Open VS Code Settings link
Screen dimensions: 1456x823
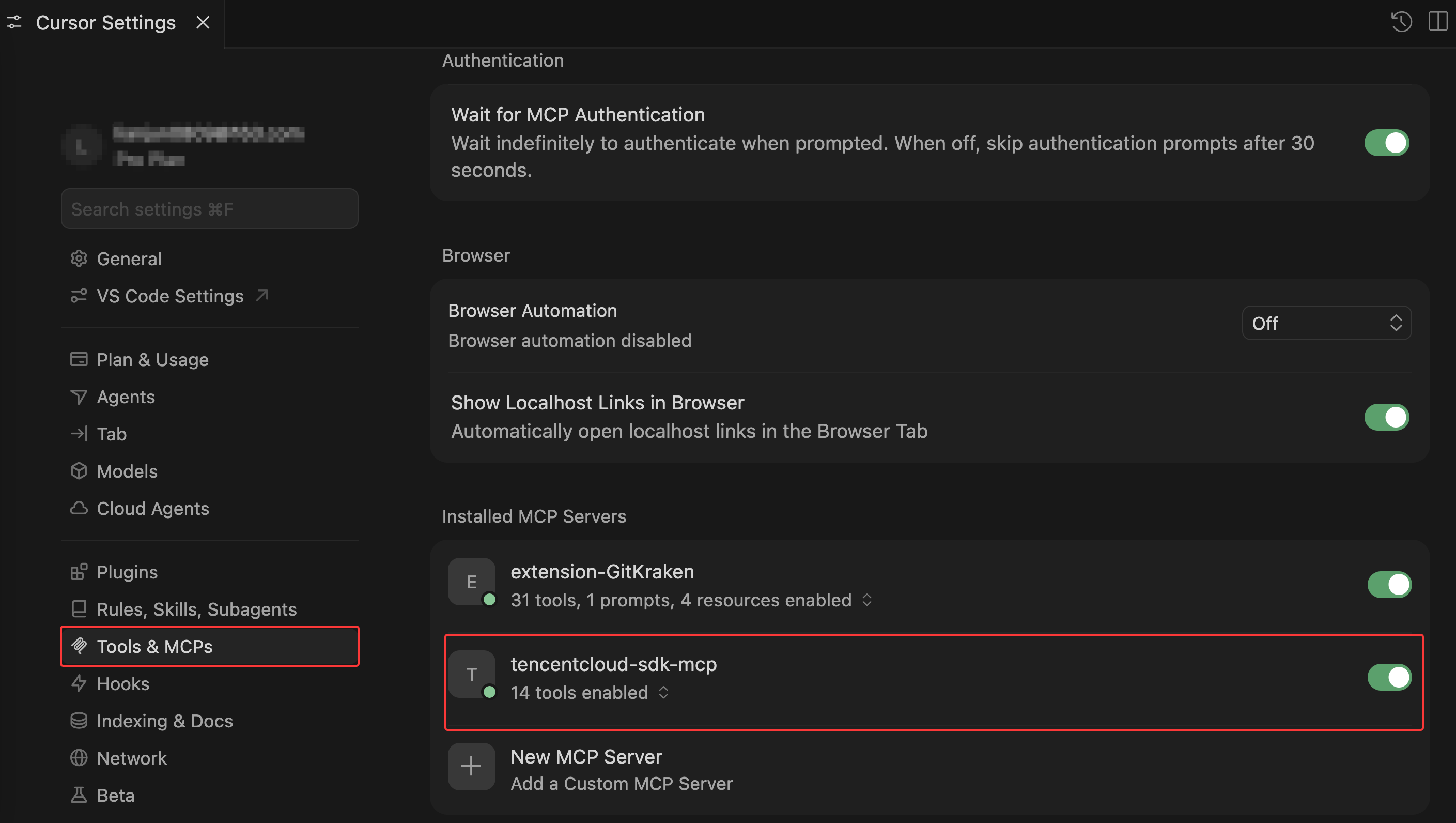[x=209, y=296]
